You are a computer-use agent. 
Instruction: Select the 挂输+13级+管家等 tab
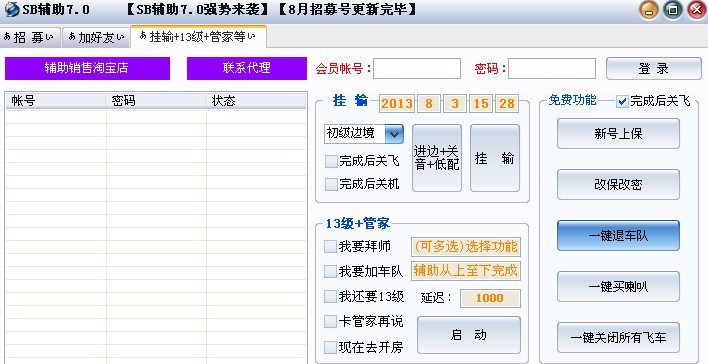pyautogui.click(x=198, y=37)
